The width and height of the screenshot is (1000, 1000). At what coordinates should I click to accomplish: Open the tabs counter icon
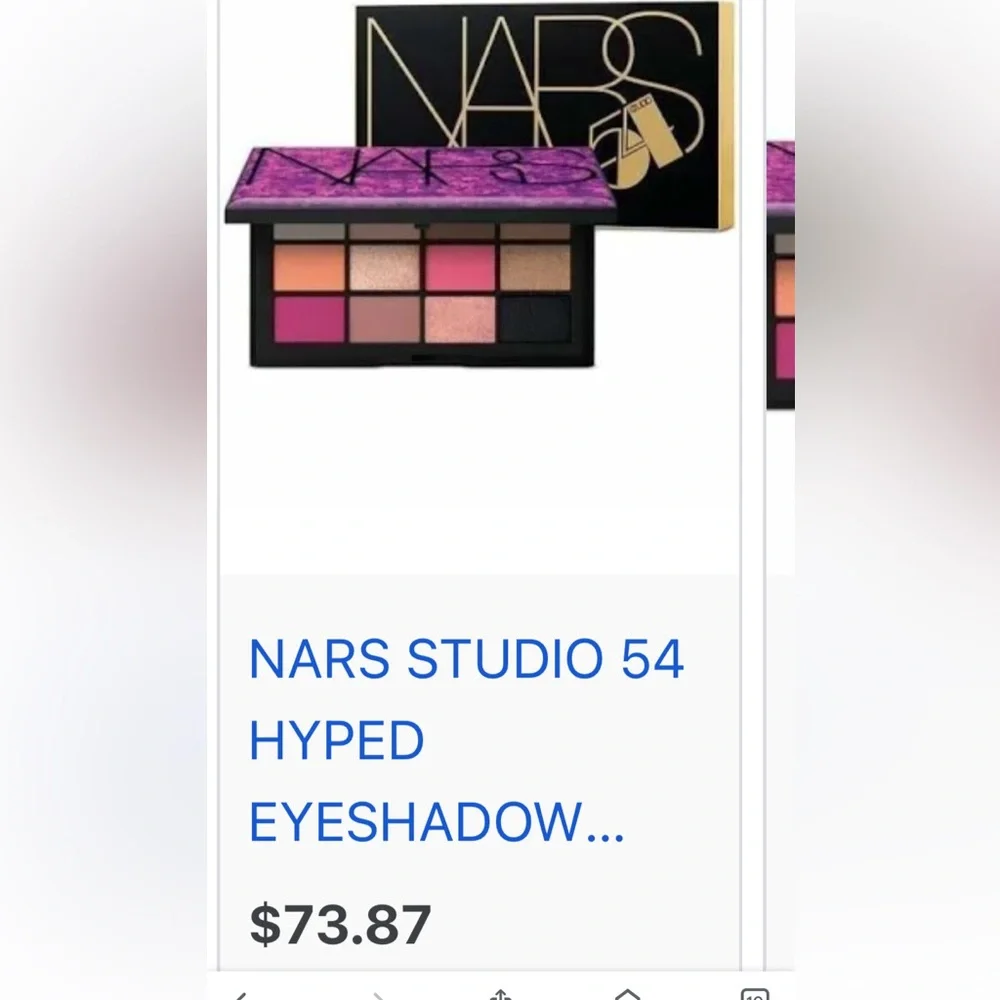tap(755, 994)
